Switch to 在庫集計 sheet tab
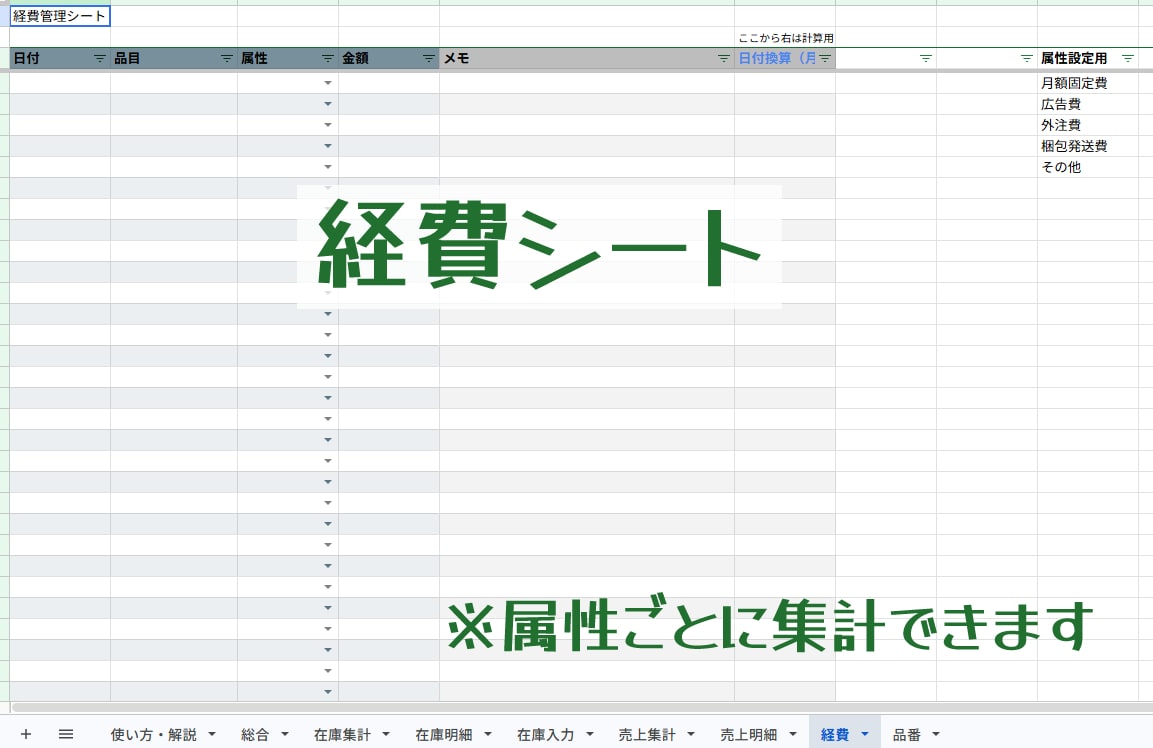Image resolution: width=1153 pixels, height=748 pixels. [342, 735]
